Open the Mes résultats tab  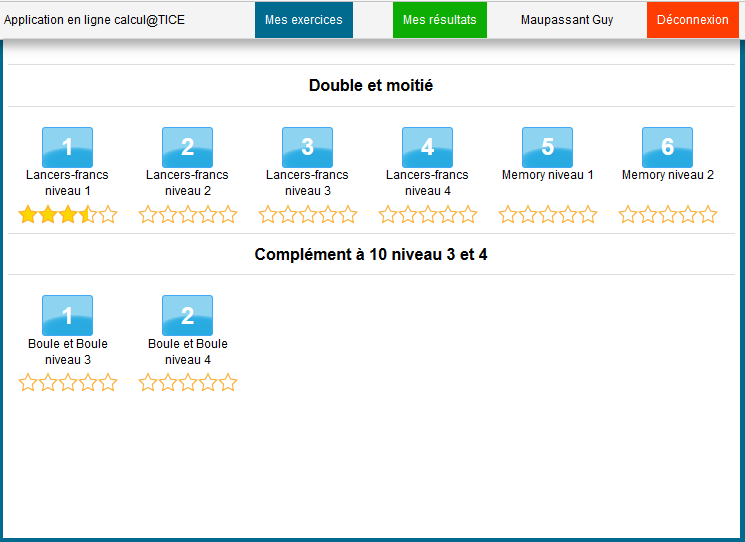pos(439,20)
